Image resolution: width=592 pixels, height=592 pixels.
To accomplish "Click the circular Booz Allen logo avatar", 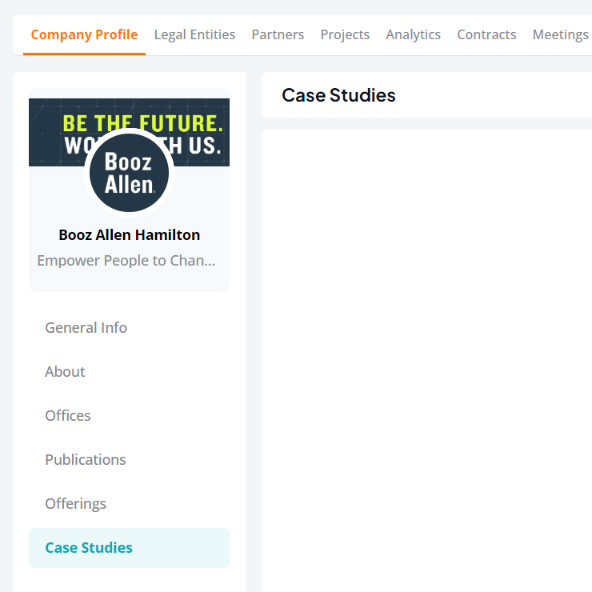I will [129, 173].
